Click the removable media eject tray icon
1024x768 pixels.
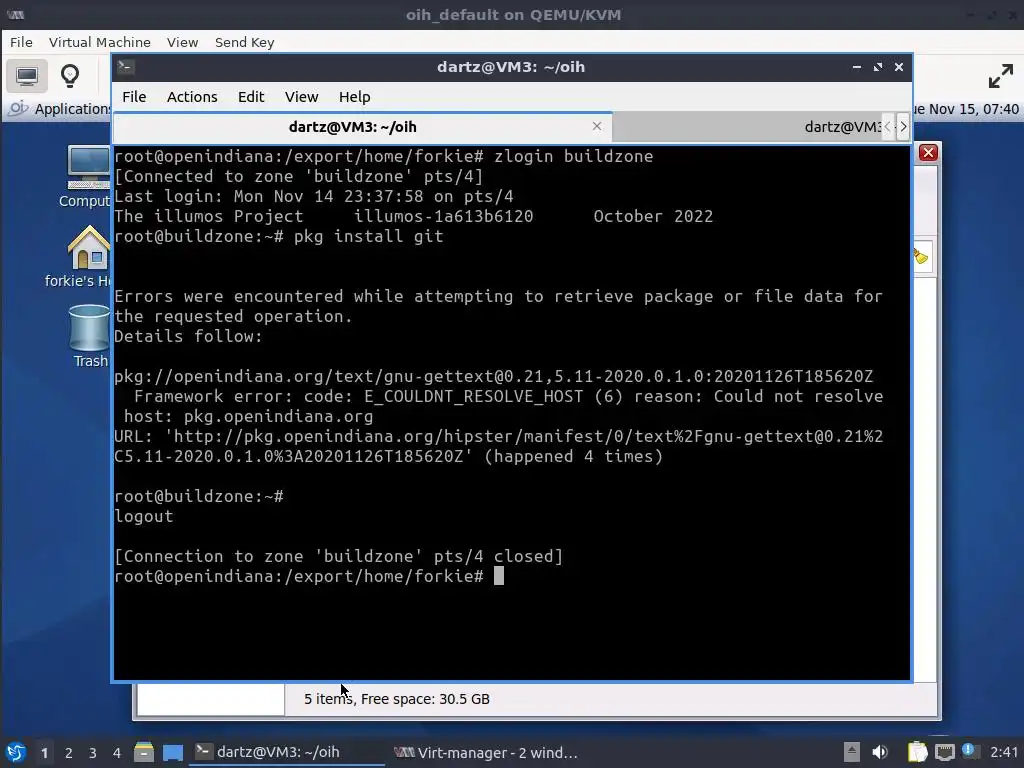(851, 752)
